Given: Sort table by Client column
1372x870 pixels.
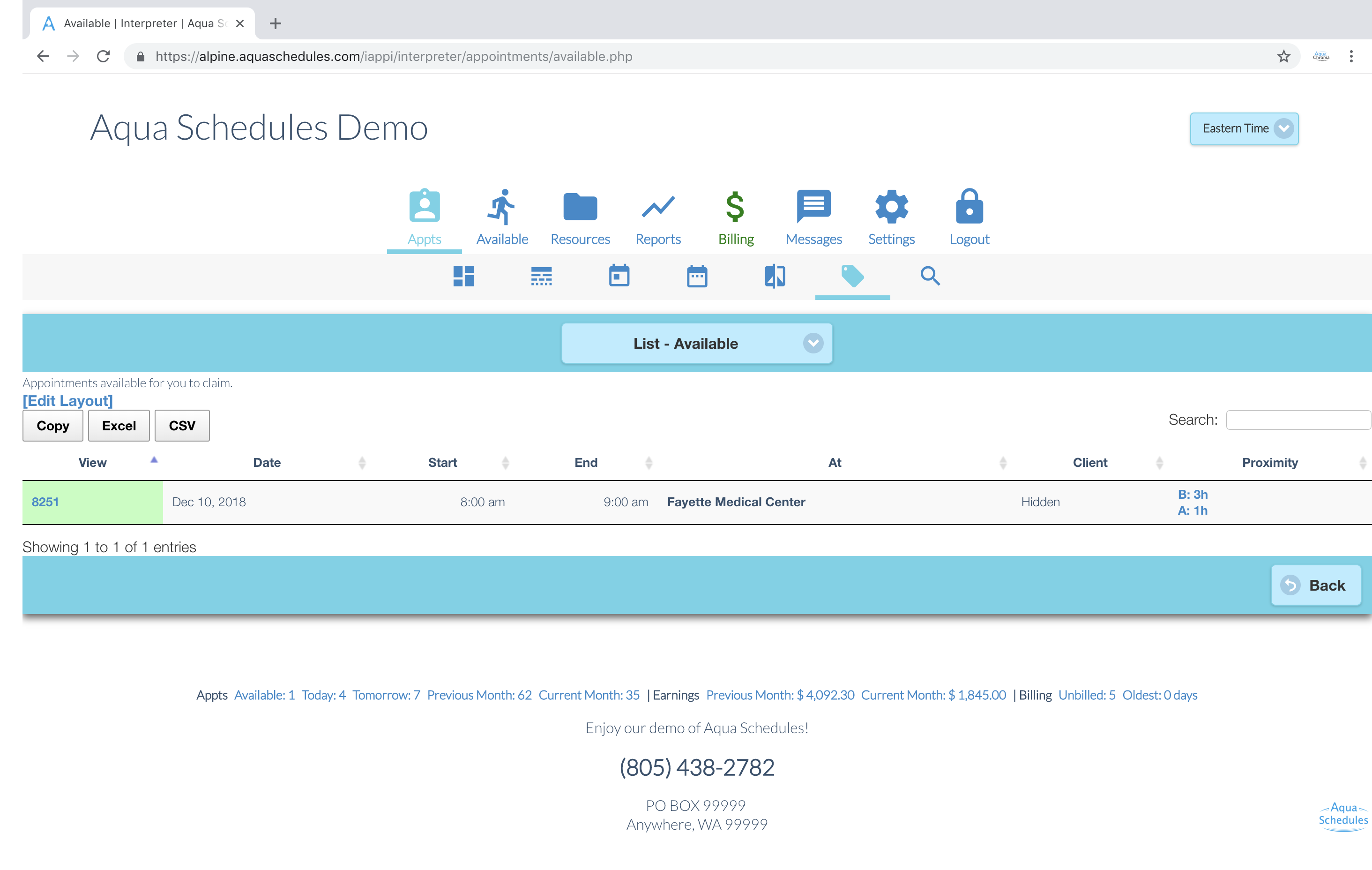Looking at the screenshot, I should coord(1089,462).
